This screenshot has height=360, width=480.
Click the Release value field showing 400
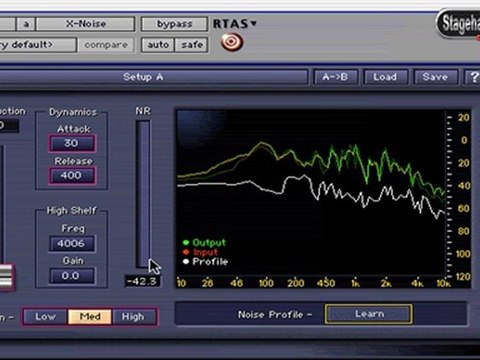72,176
